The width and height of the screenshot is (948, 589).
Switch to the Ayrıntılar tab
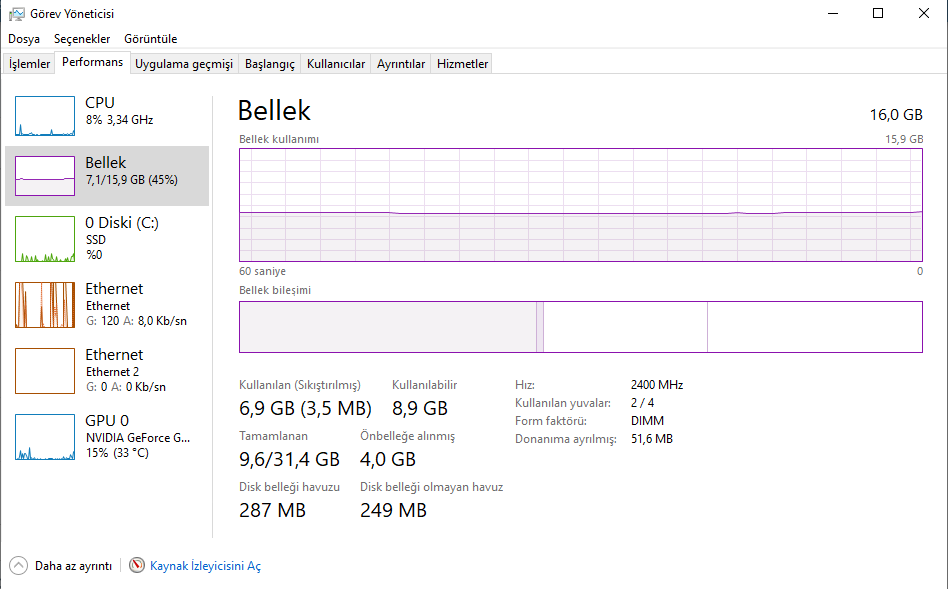[401, 64]
